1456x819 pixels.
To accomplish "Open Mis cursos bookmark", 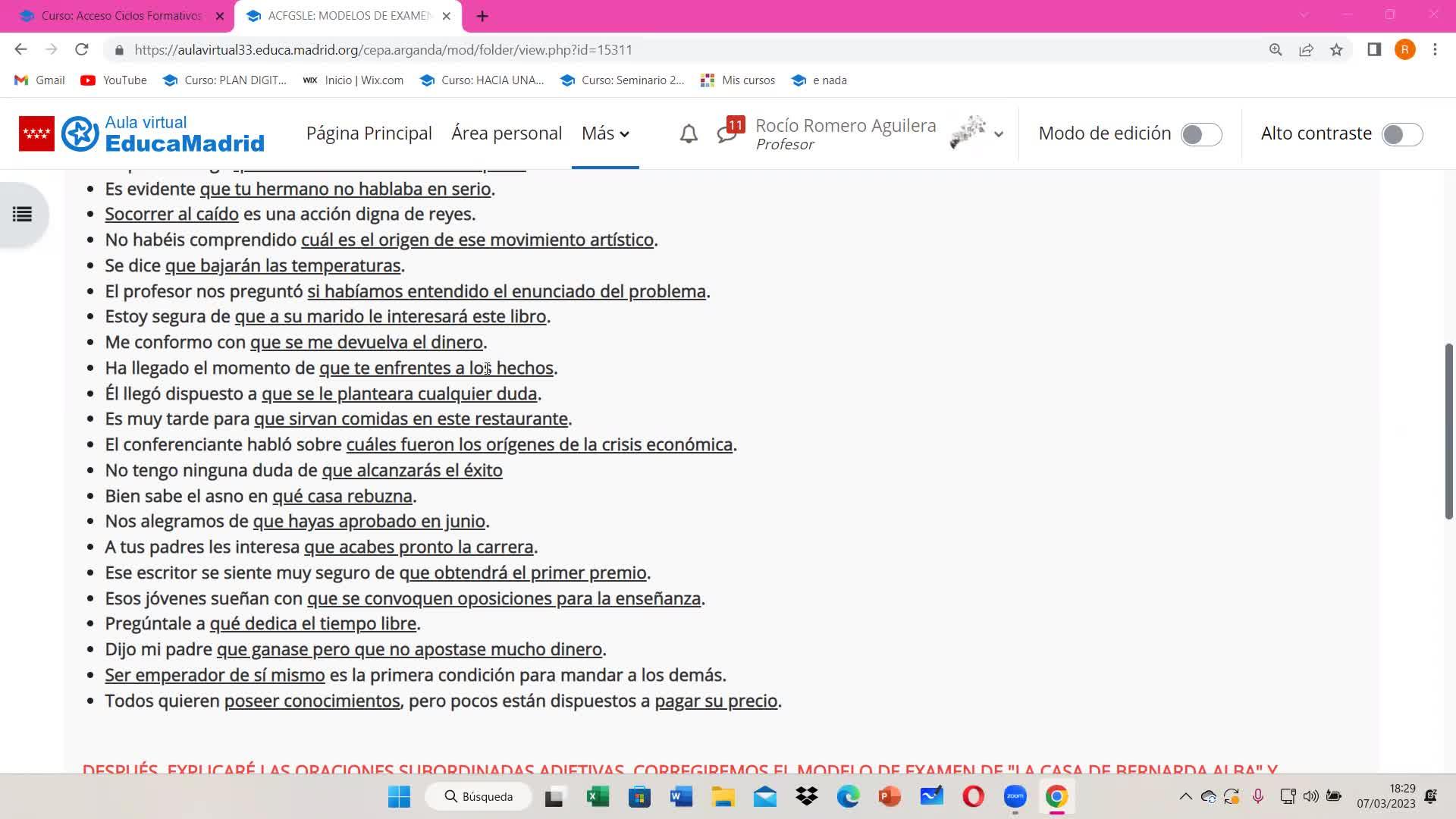I will [738, 80].
